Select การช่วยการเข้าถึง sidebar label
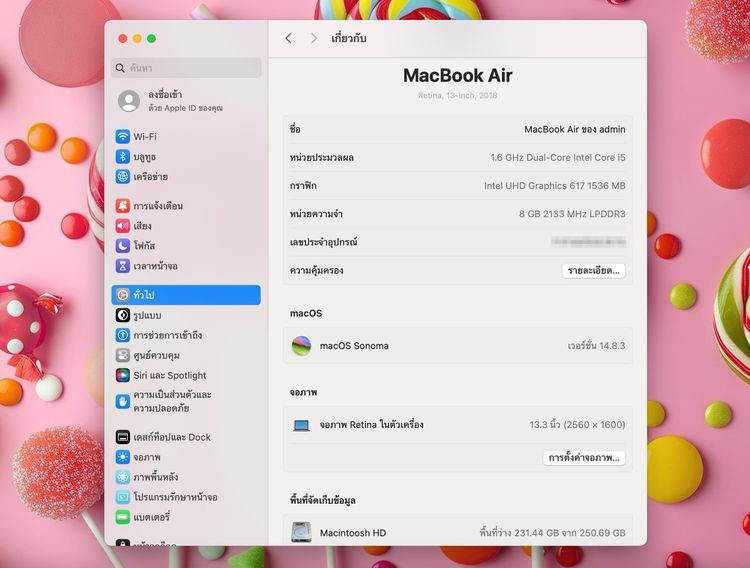 pyautogui.click(x=167, y=335)
